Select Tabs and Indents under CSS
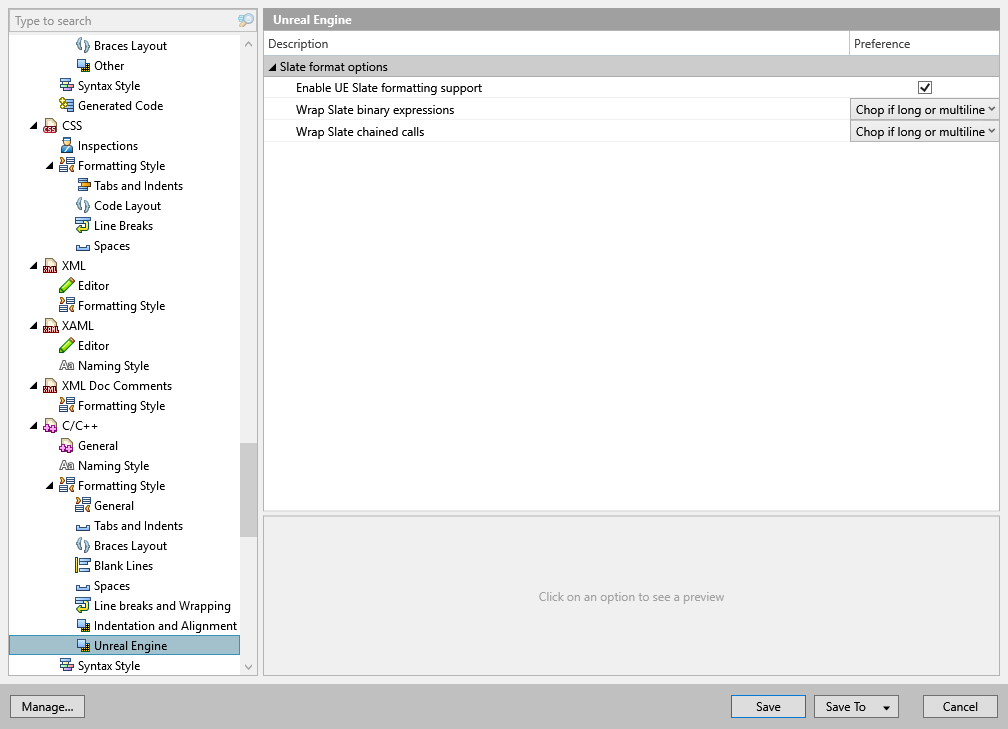 click(138, 186)
